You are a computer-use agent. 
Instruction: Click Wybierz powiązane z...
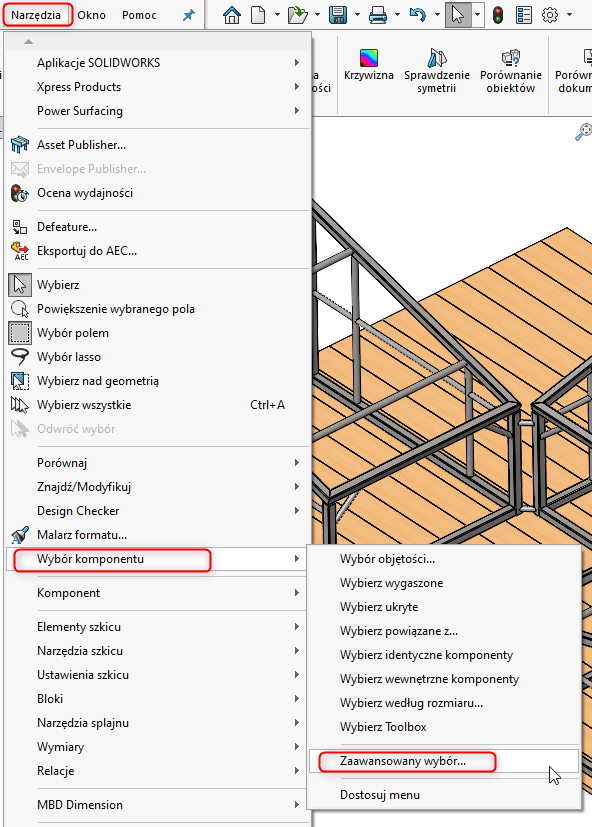tap(444, 631)
